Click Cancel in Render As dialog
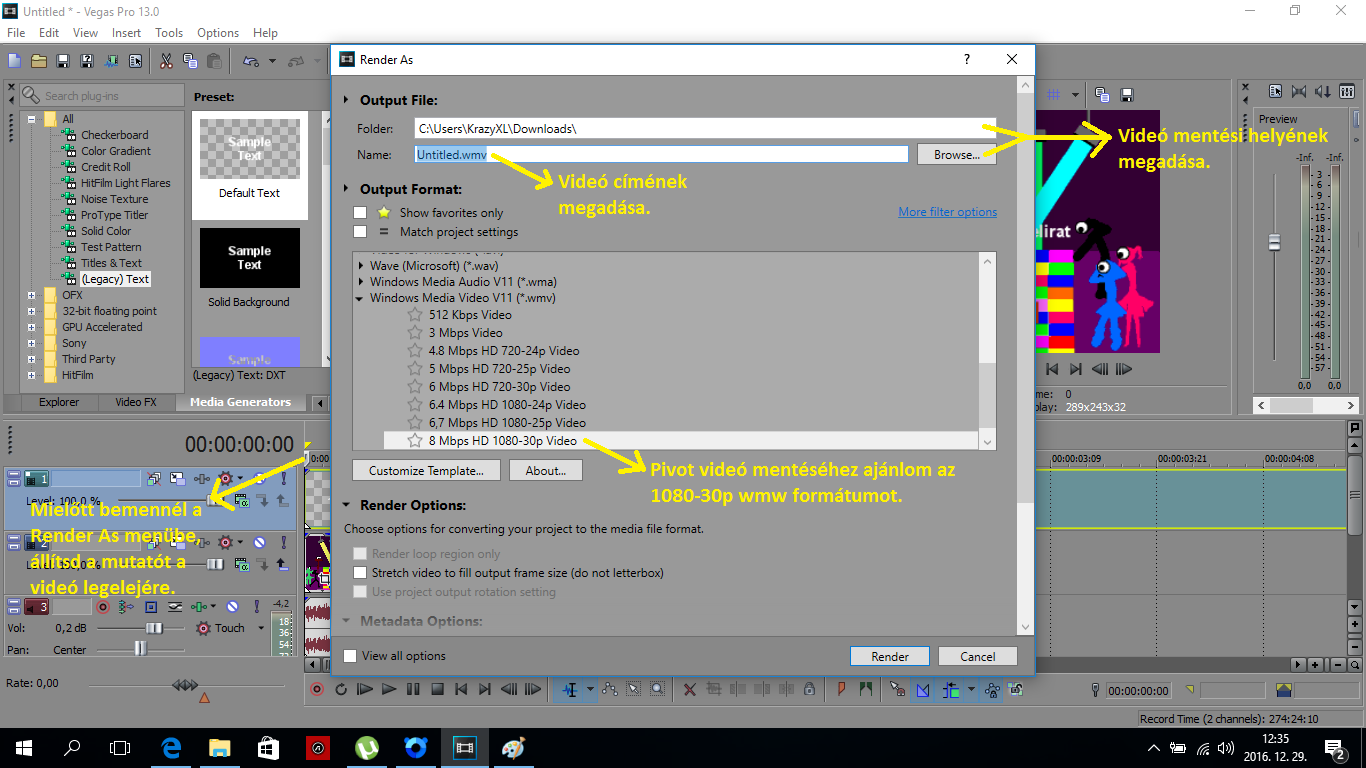Viewport: 1366px width, 768px height. (977, 656)
